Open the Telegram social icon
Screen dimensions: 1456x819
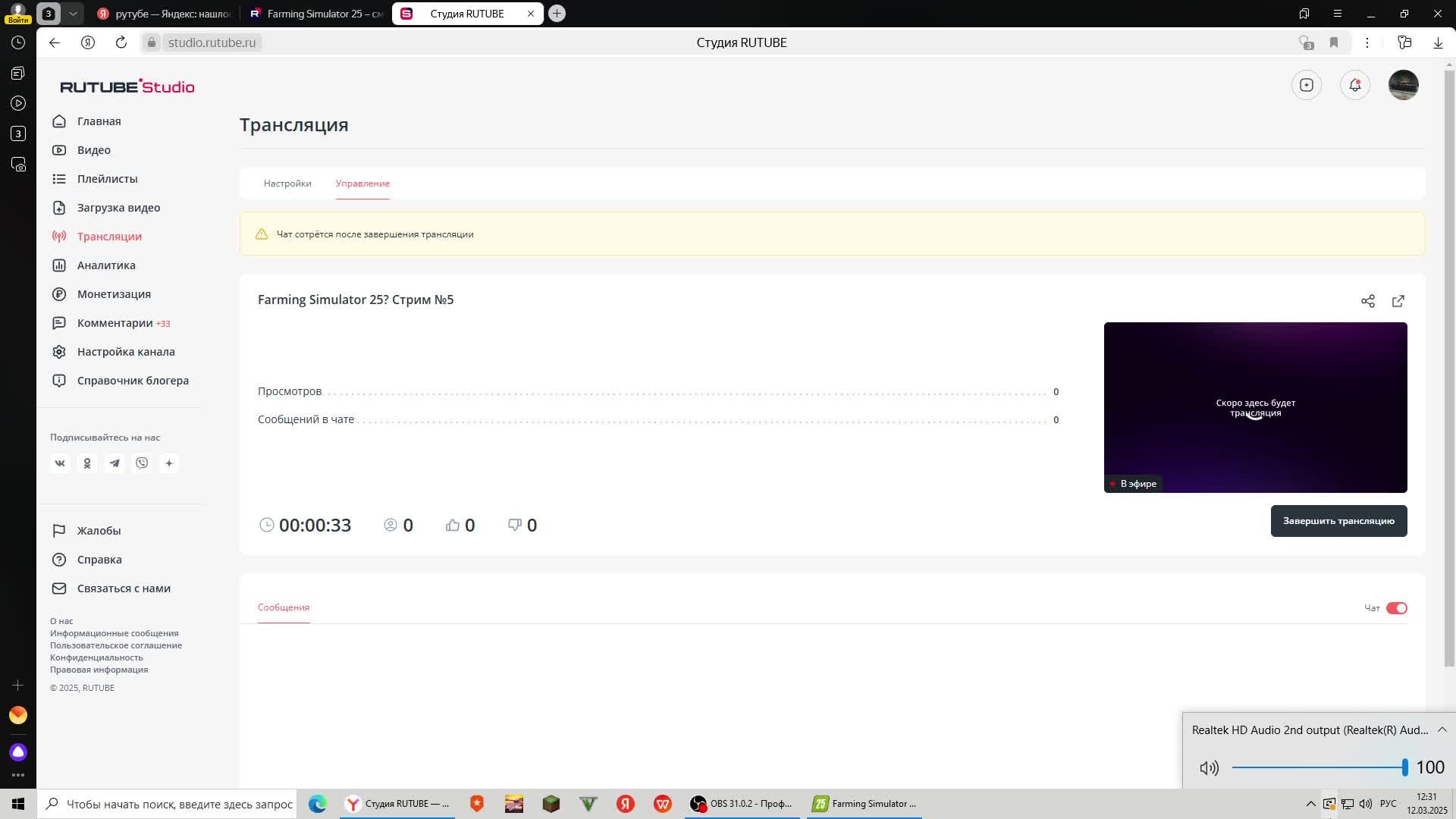(x=115, y=463)
